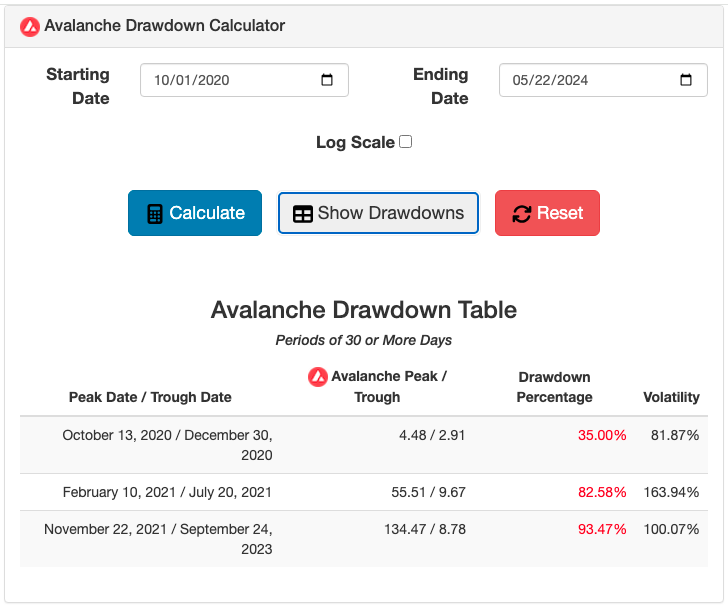Click the 163.94% volatility value
This screenshot has width=728, height=607.
[x=671, y=492]
